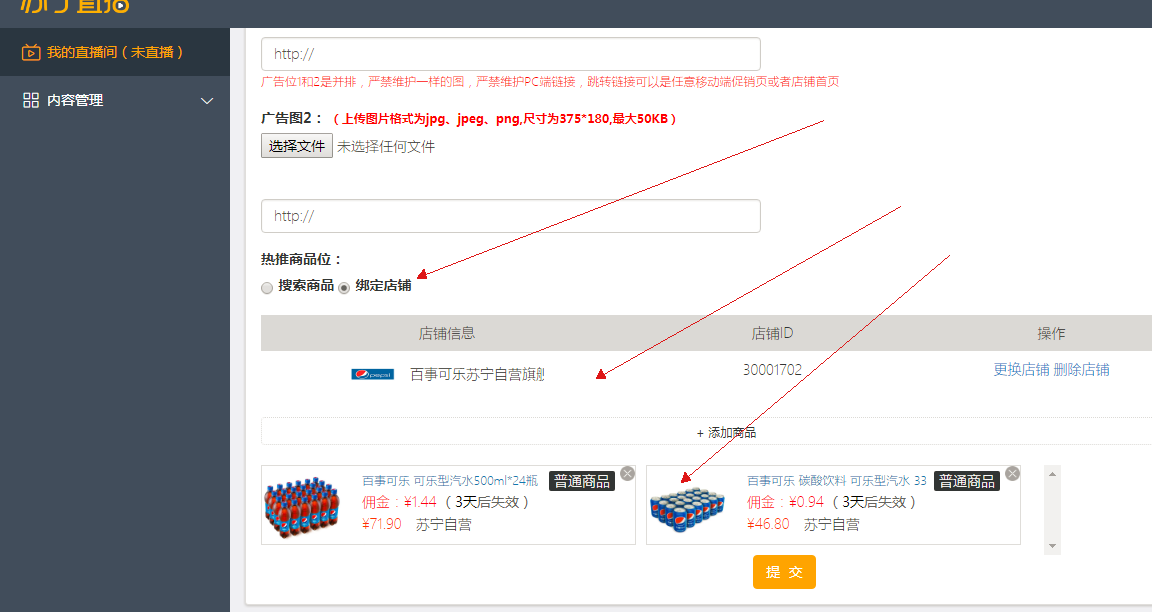
Task: Click the 佣金：¥0.94 commission text
Action: tap(785, 502)
